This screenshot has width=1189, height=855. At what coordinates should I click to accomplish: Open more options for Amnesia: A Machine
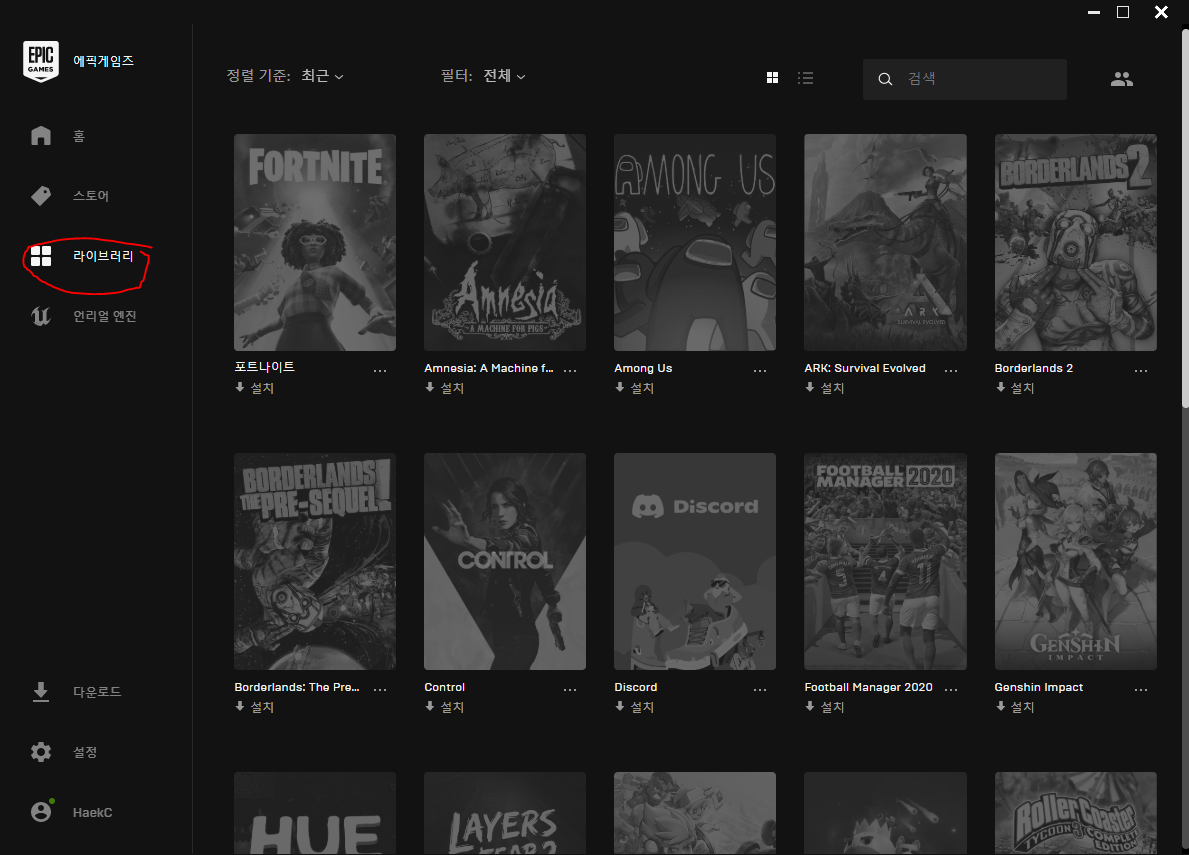coord(570,371)
